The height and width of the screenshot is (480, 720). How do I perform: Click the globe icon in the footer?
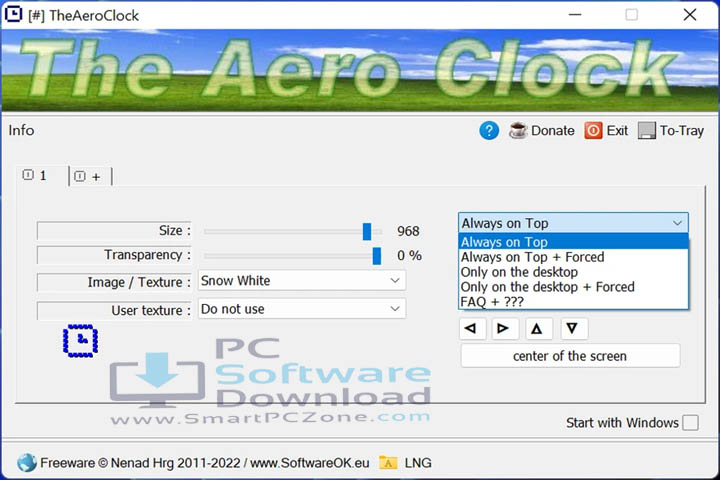coord(27,463)
